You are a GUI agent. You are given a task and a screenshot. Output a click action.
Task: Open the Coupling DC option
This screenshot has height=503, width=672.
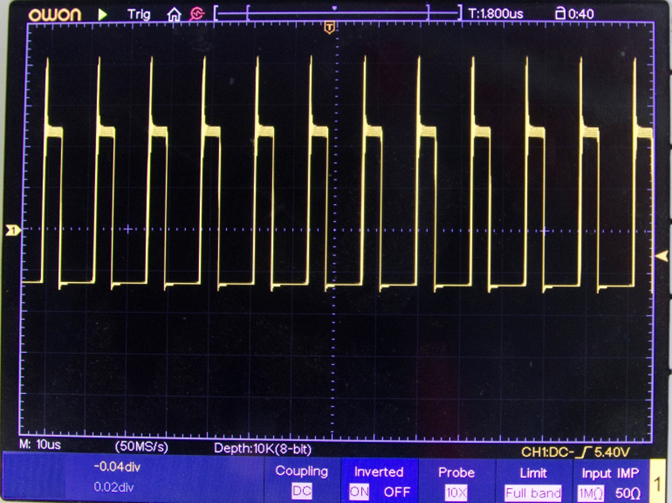point(301,492)
